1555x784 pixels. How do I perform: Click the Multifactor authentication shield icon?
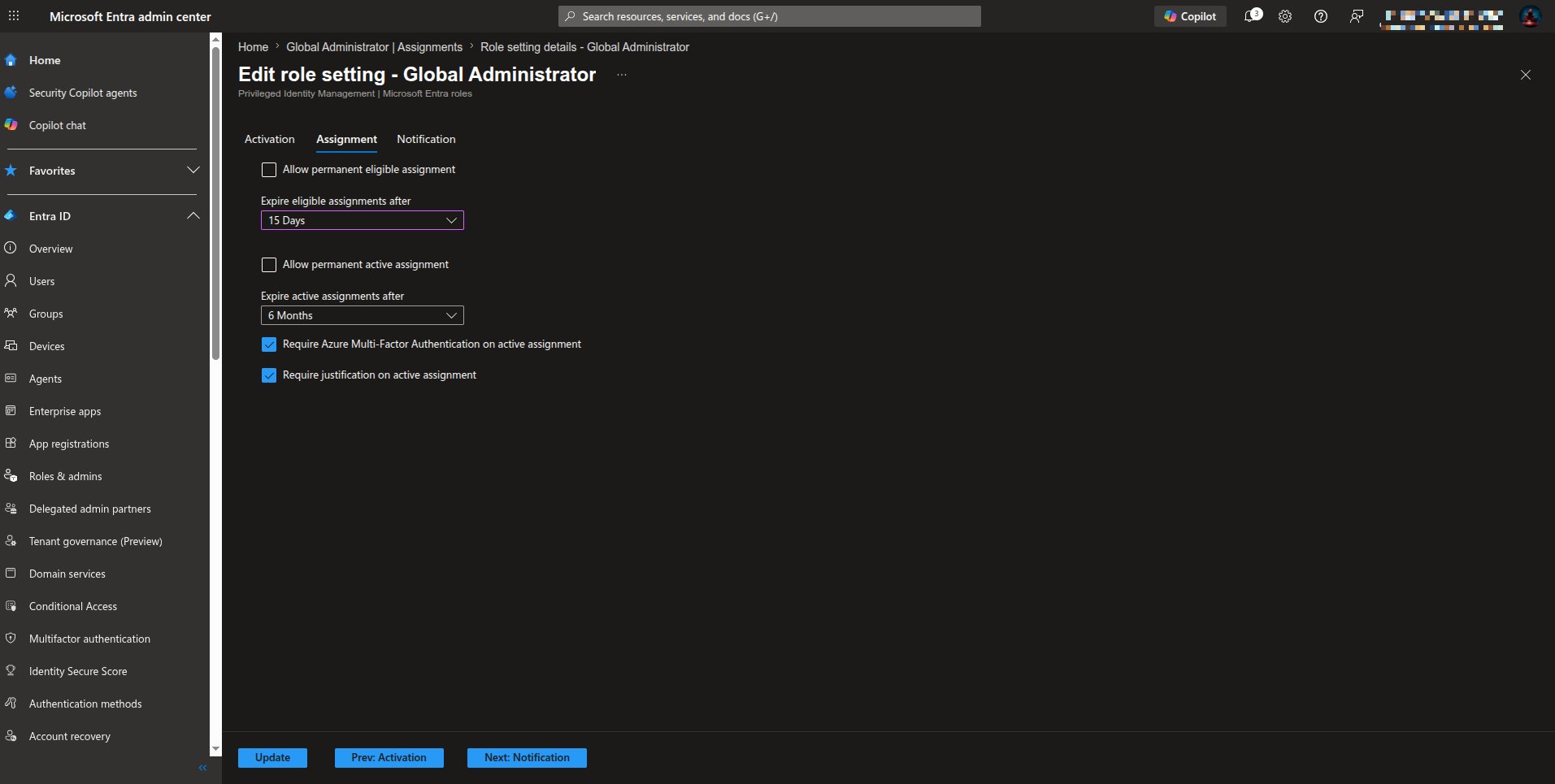(11, 639)
